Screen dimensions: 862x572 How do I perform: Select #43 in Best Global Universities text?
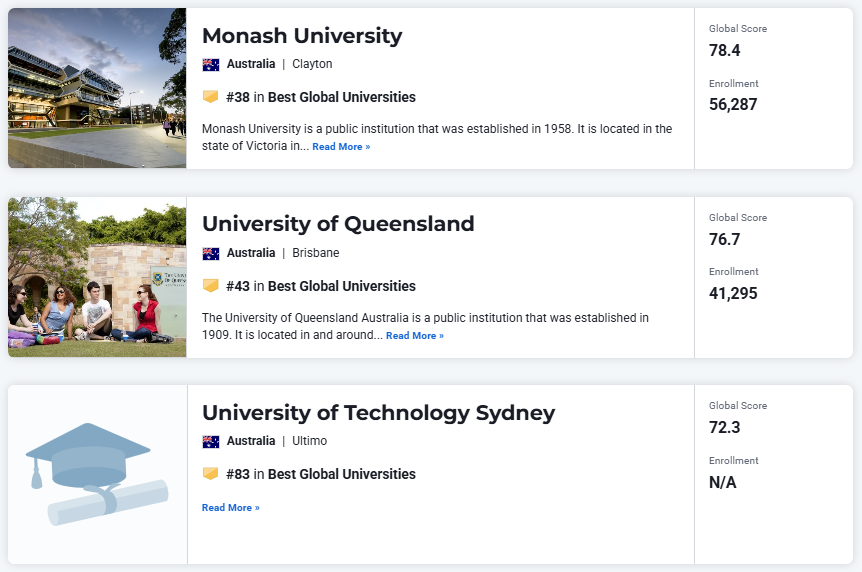321,287
